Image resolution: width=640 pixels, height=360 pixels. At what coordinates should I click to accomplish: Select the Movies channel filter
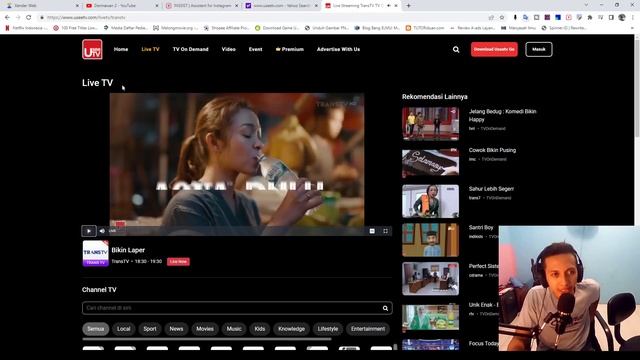205,329
